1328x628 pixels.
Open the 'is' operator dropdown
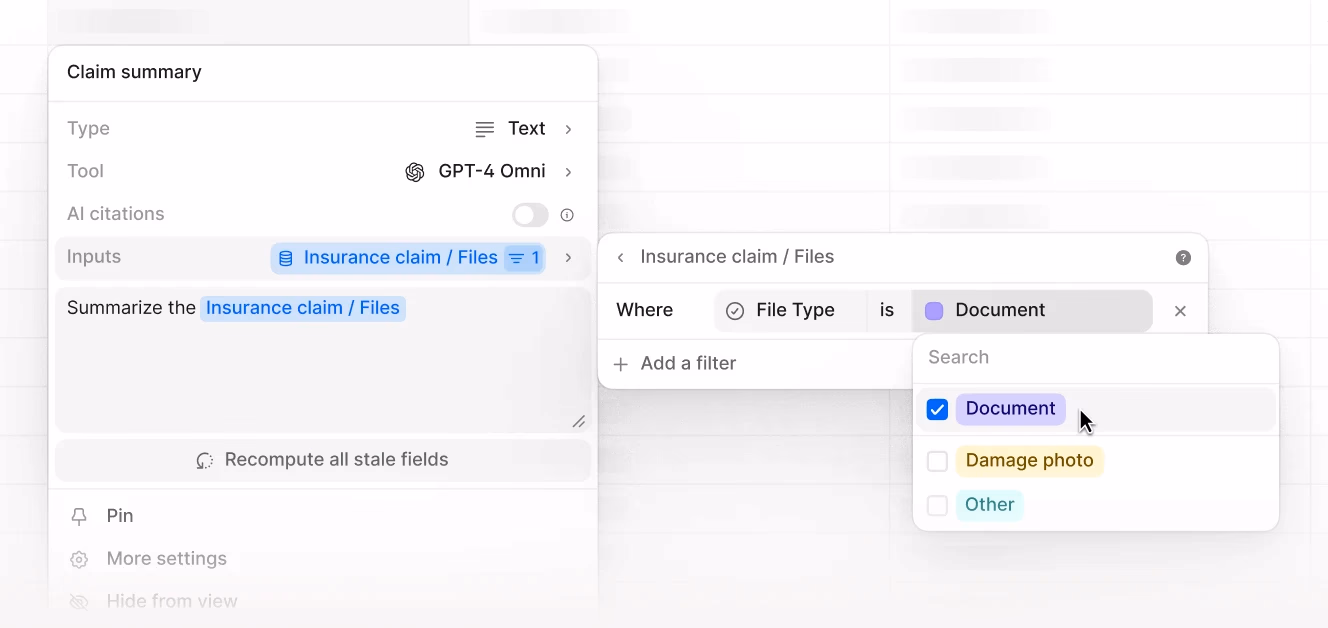click(888, 311)
